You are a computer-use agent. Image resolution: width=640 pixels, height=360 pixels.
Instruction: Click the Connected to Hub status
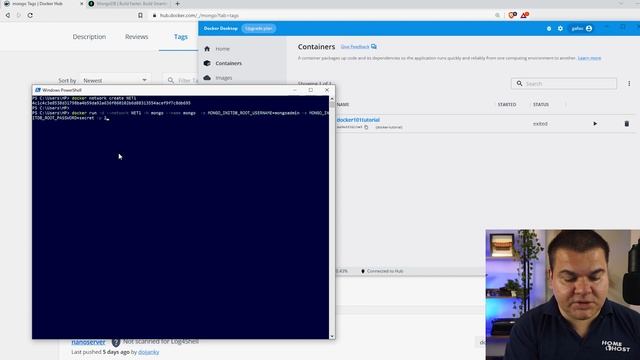tap(382, 271)
